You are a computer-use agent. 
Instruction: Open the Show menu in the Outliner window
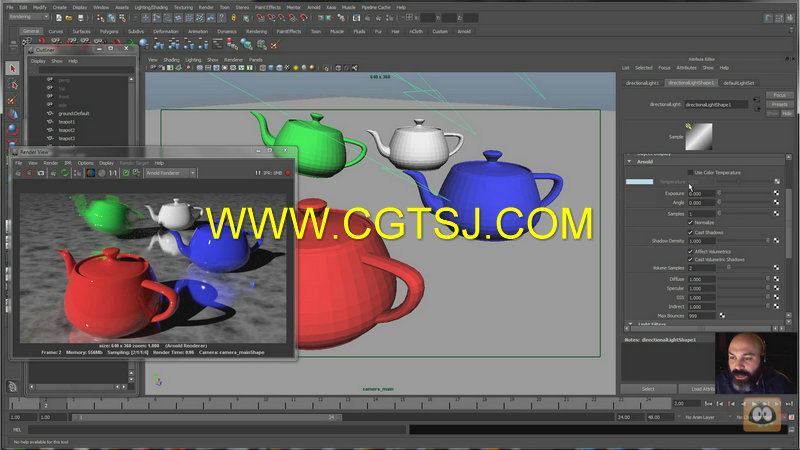(57, 61)
